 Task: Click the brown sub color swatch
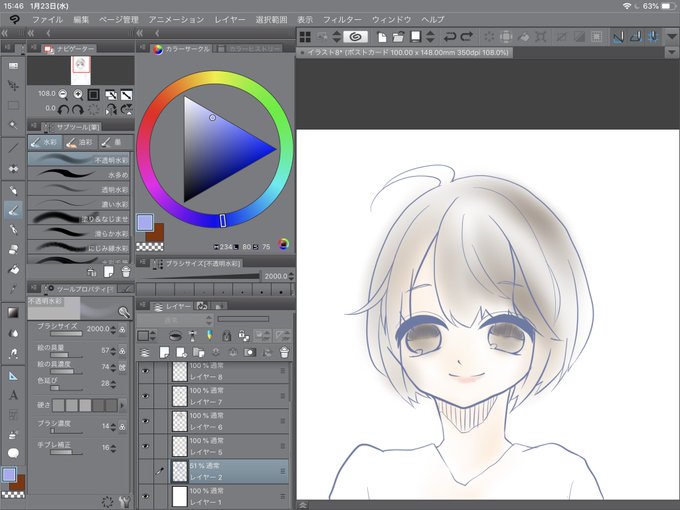click(157, 234)
